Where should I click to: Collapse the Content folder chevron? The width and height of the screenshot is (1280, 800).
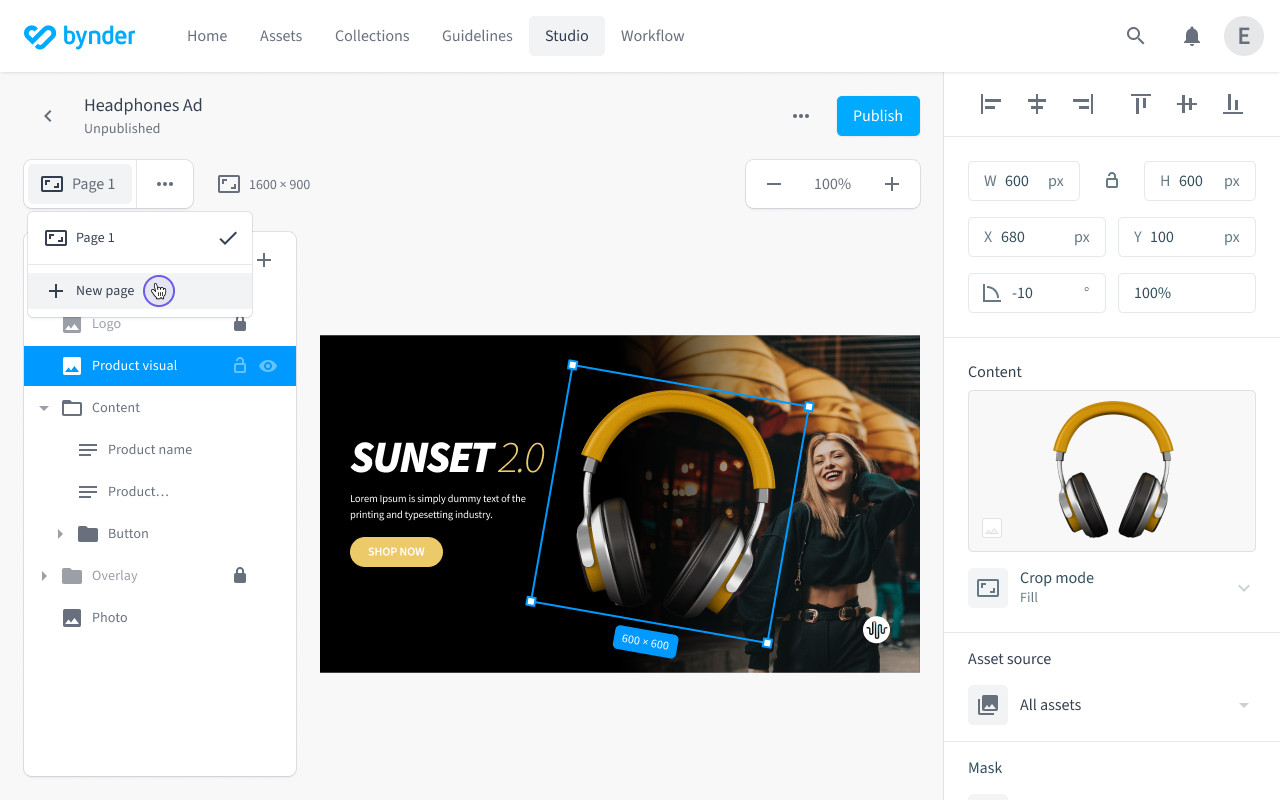pos(43,407)
